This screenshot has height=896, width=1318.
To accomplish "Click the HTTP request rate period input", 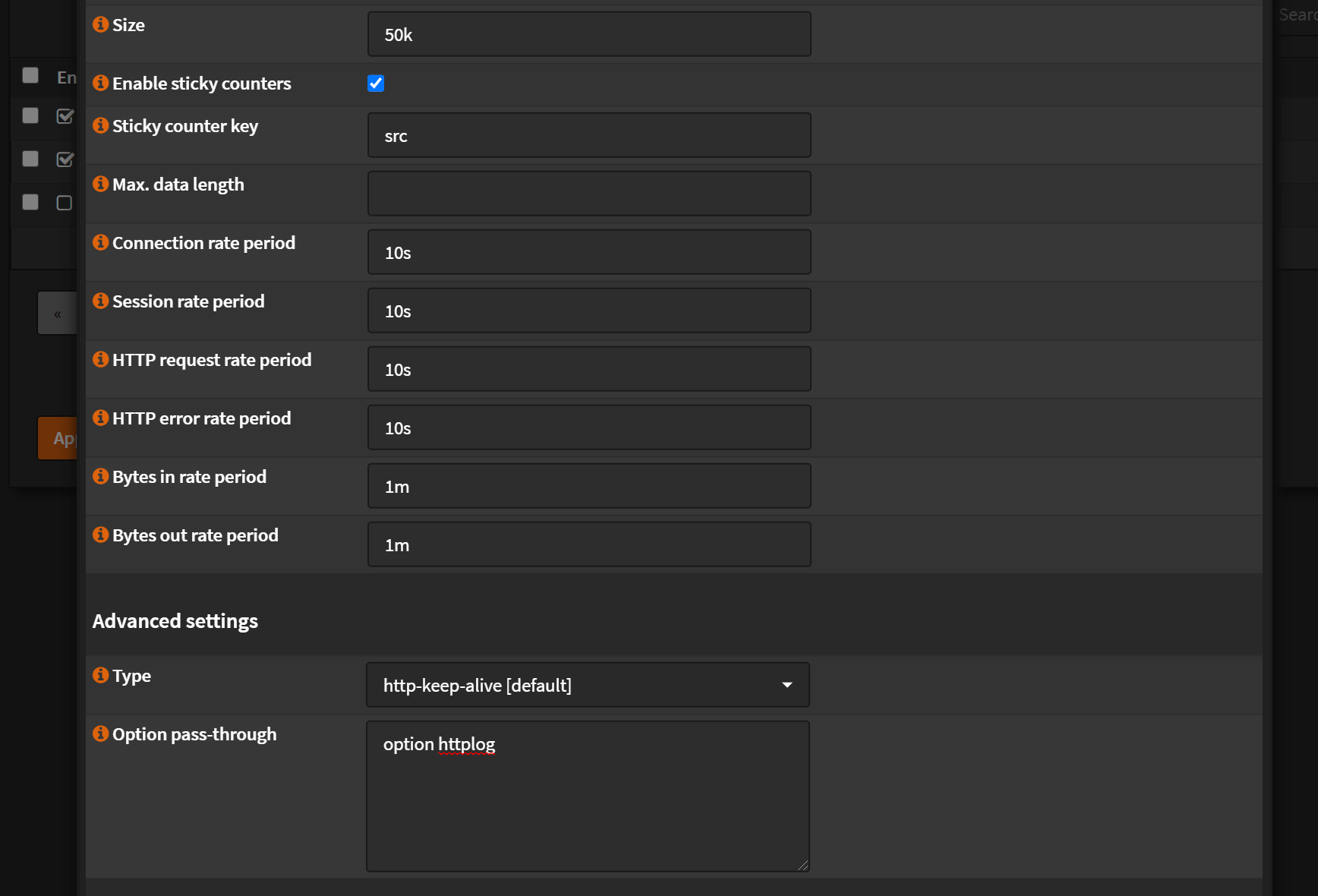I will 589,369.
